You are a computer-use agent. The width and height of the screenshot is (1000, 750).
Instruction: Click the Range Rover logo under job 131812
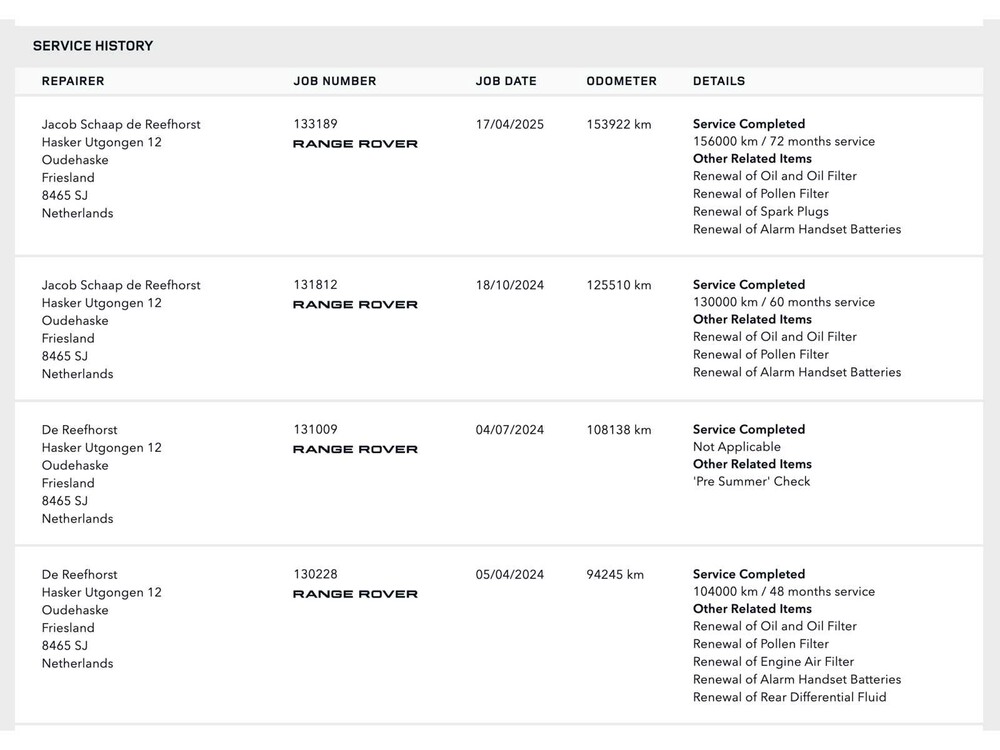pos(355,305)
